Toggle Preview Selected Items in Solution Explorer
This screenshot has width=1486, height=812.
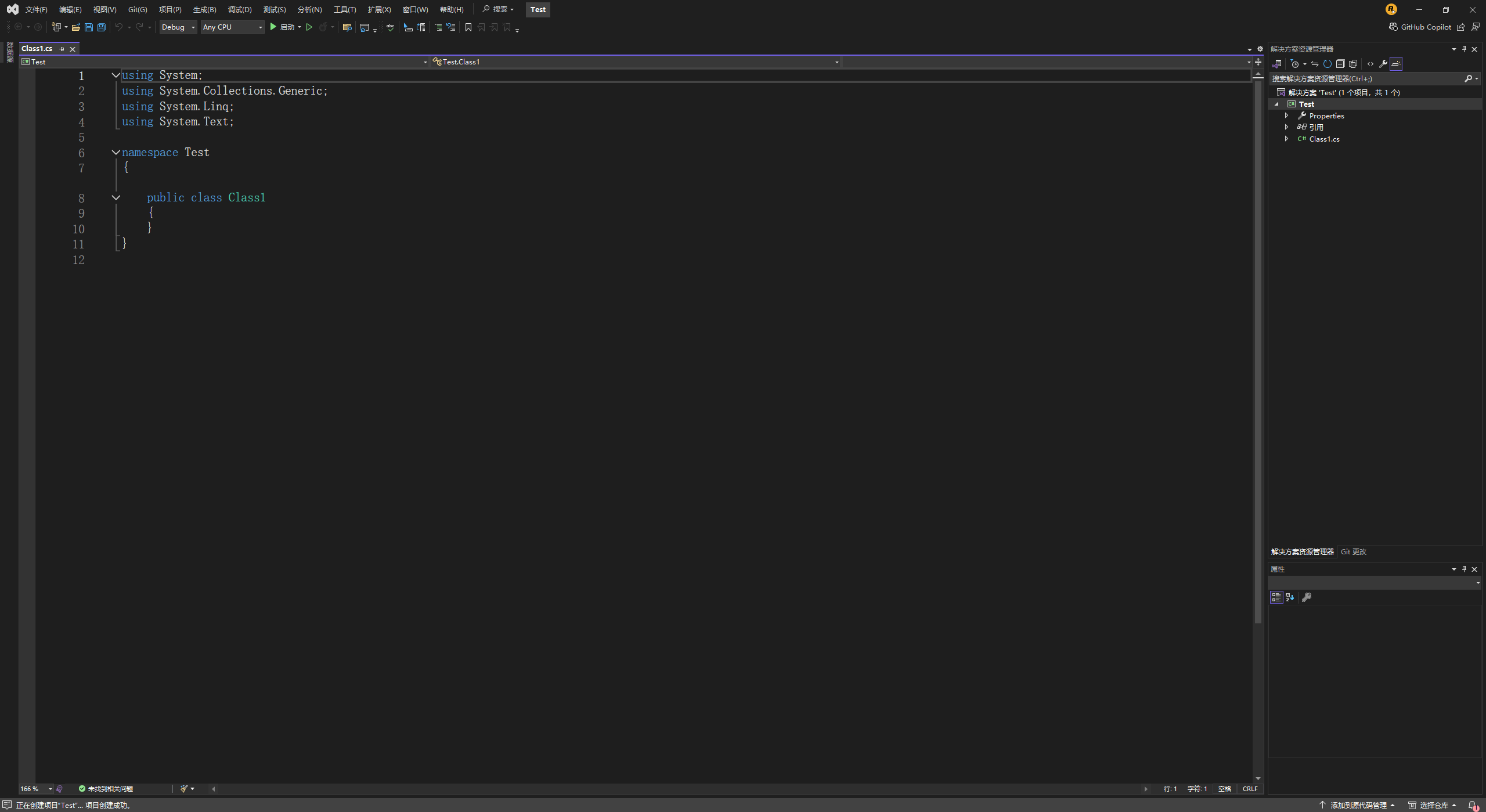click(1396, 64)
